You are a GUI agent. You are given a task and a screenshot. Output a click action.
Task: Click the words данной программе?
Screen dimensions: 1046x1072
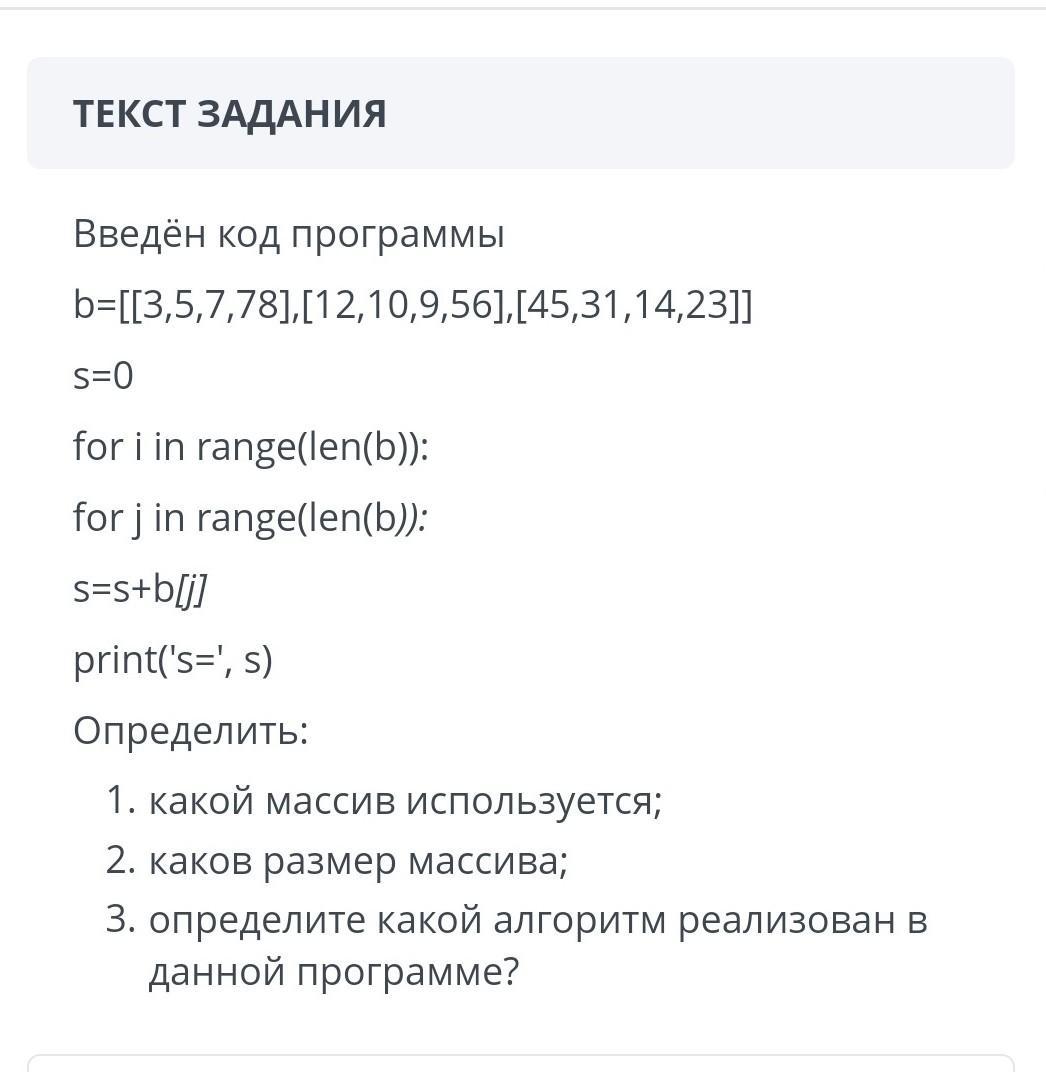pos(334,972)
